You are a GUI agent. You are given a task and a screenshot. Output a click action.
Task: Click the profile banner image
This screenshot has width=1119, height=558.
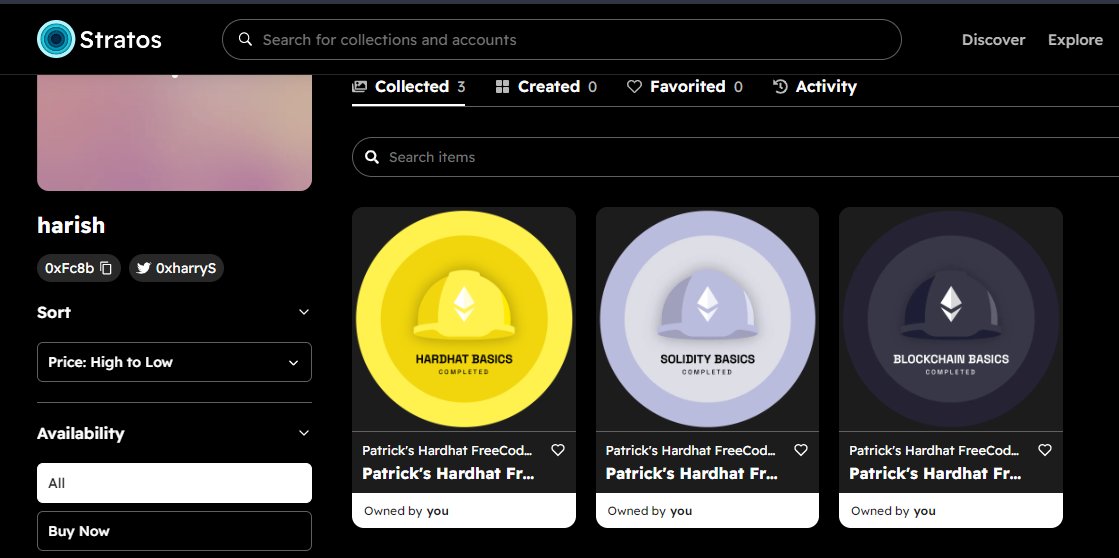pos(174,132)
